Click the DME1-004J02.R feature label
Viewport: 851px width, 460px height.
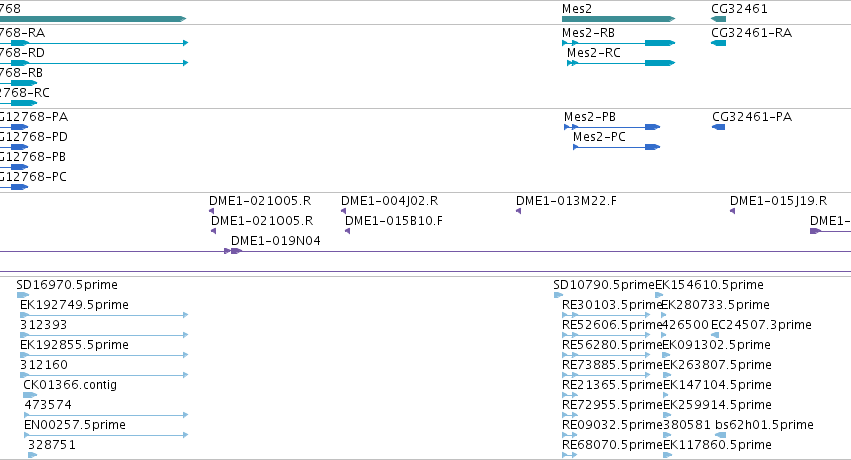pos(390,201)
